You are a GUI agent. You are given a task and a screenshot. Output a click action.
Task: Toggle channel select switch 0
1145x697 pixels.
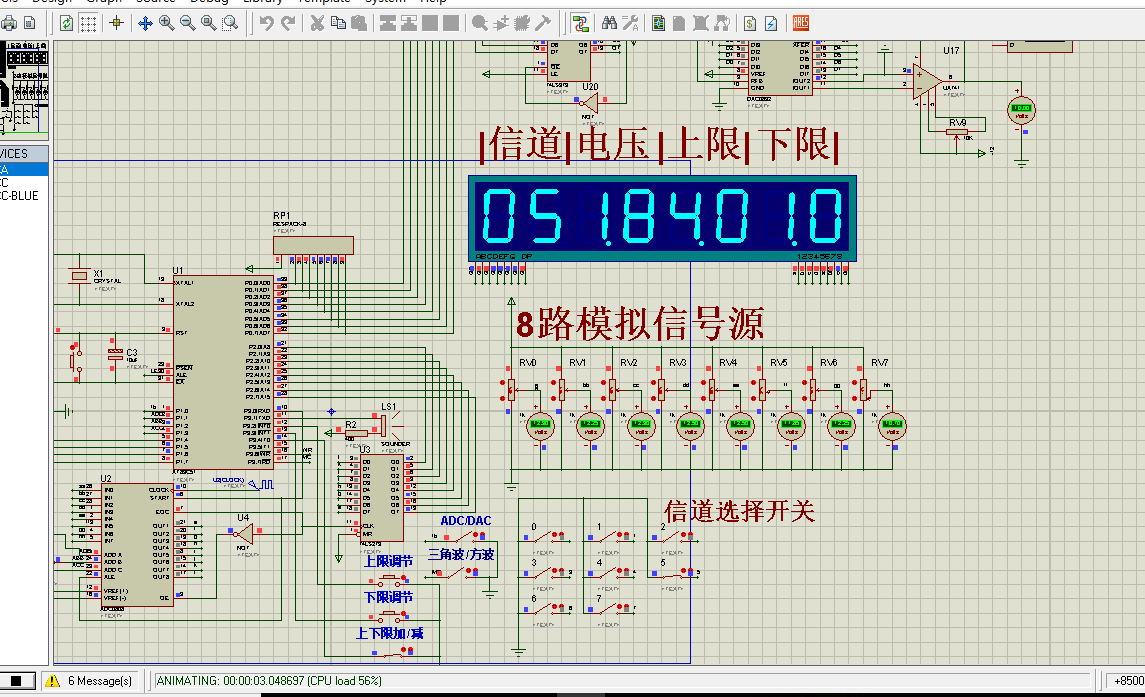click(544, 538)
